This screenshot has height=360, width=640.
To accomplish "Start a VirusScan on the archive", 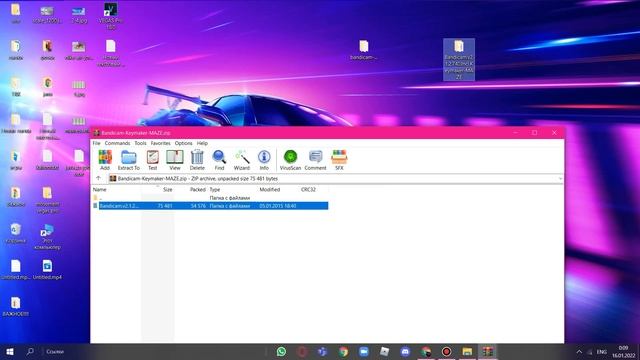I will click(290, 160).
